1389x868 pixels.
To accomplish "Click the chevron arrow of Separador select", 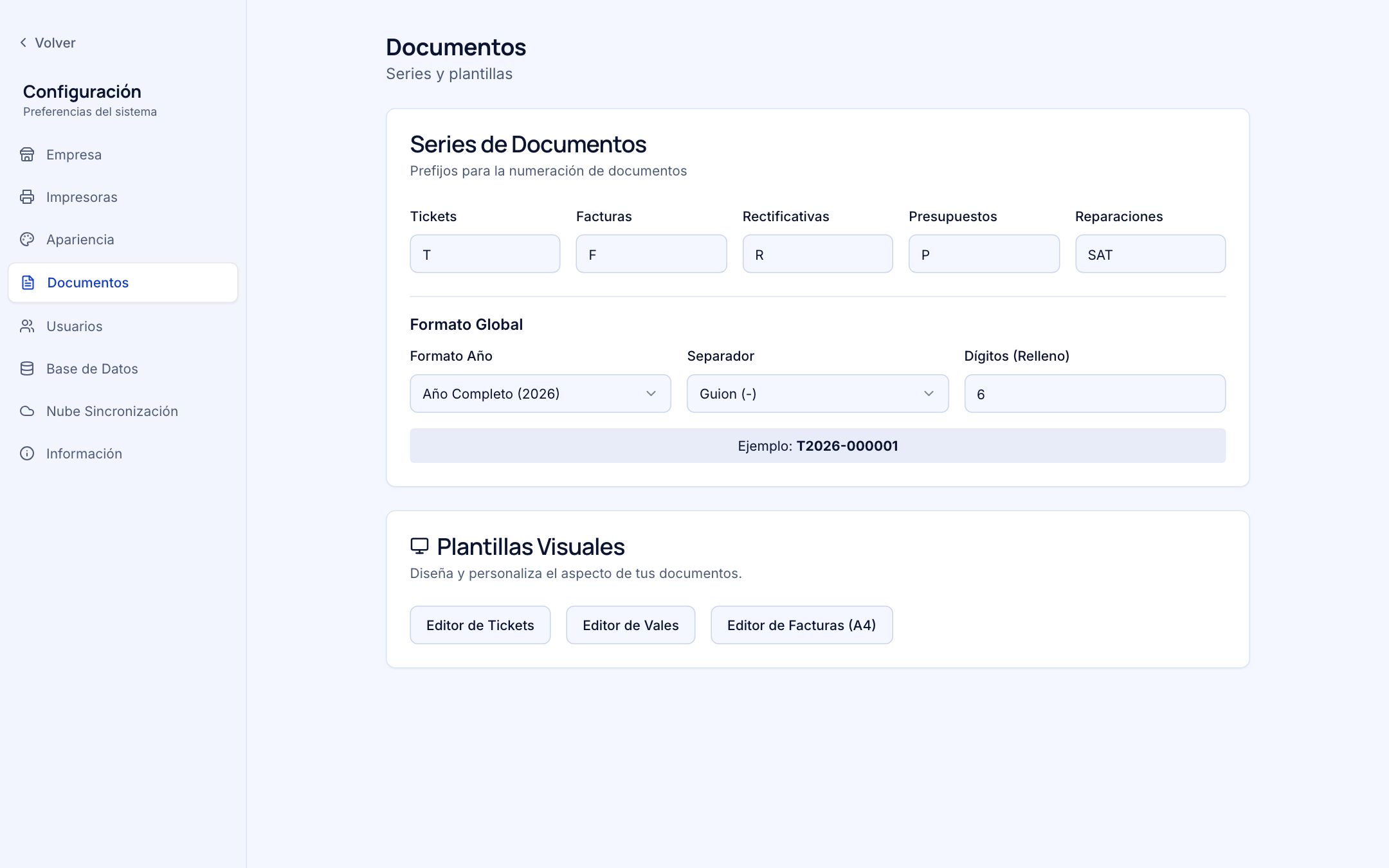I will (x=929, y=393).
